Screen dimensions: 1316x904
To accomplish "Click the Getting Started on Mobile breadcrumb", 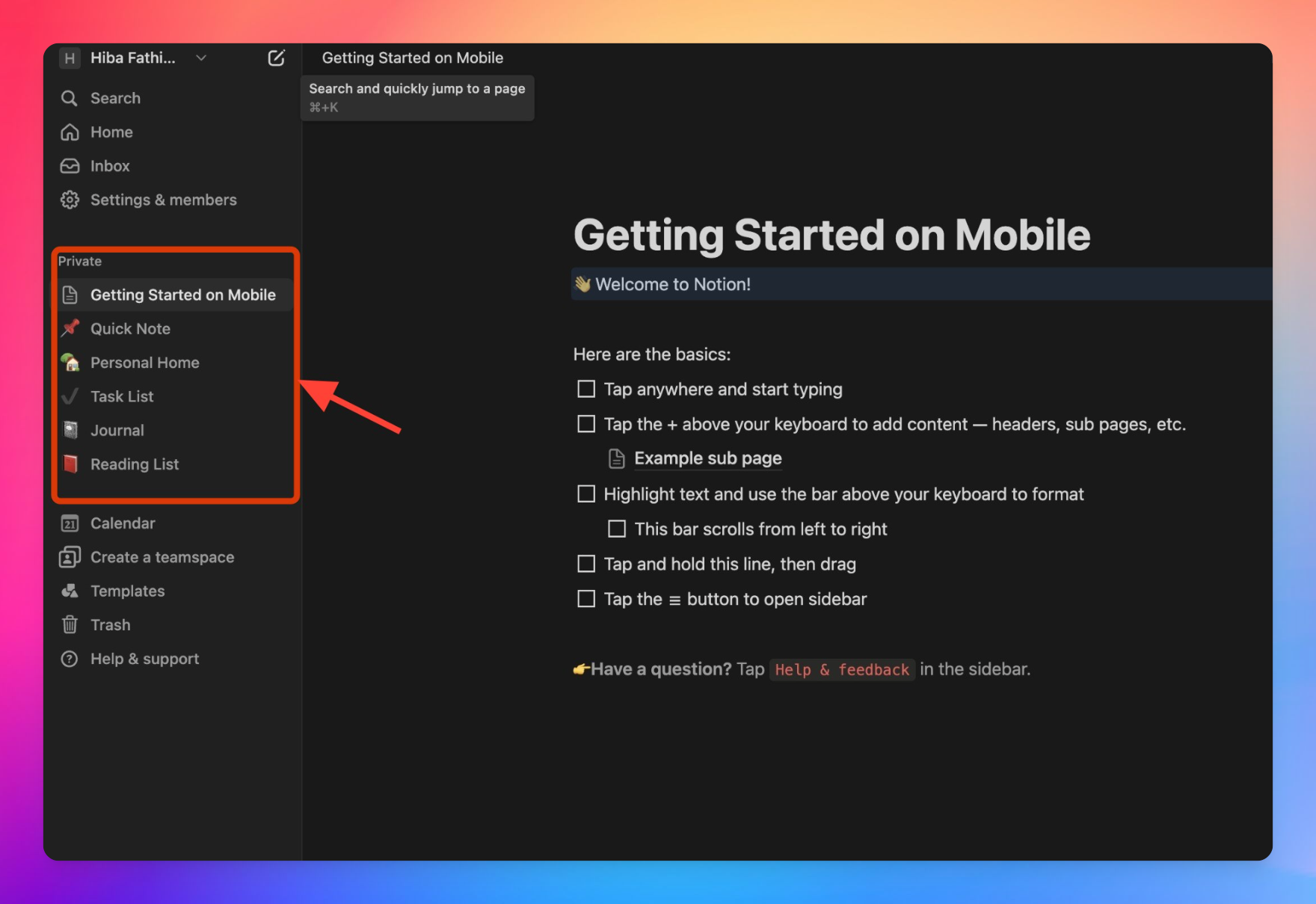I will tap(413, 58).
